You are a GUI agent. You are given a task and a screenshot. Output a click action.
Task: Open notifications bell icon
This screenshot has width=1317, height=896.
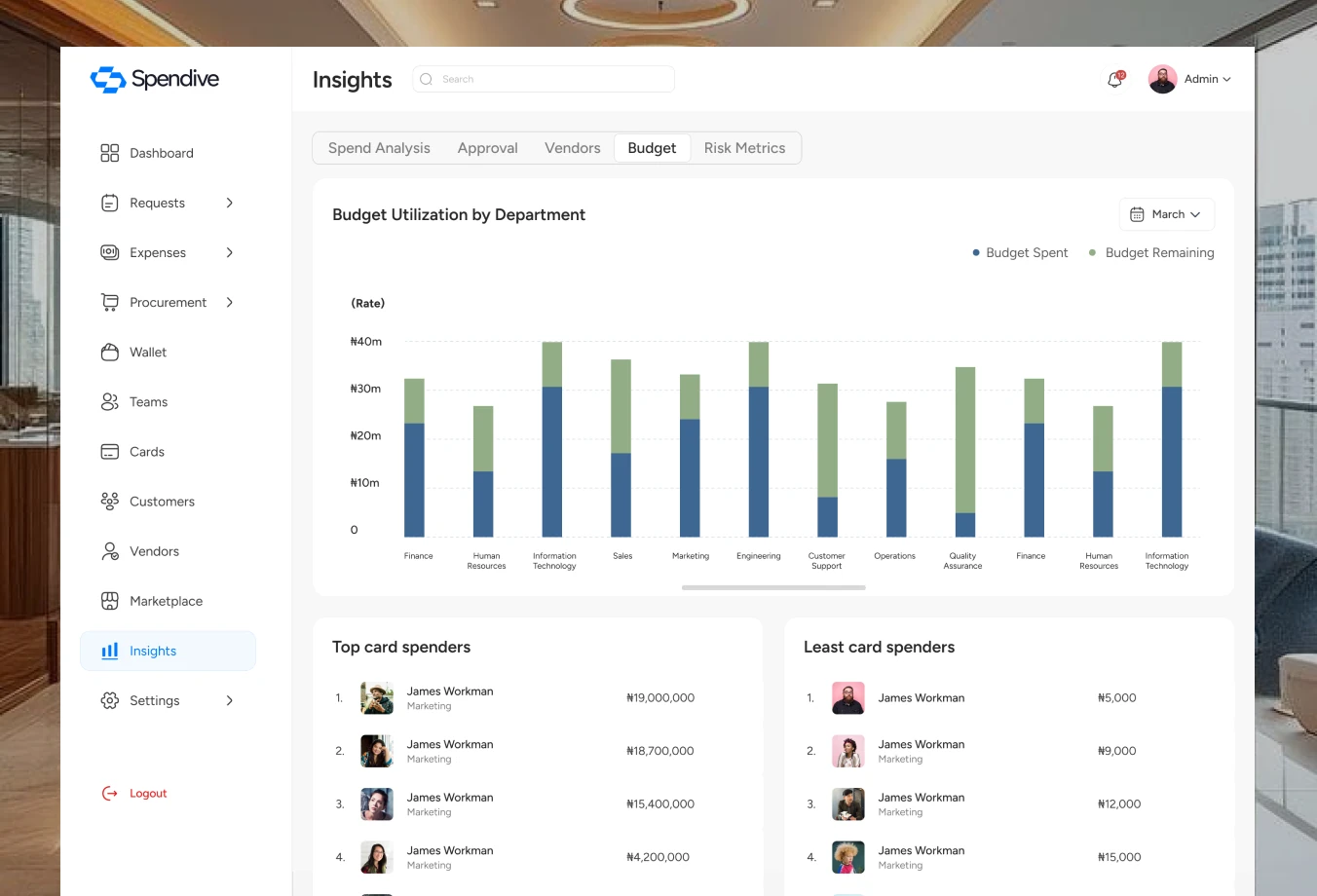(1115, 79)
